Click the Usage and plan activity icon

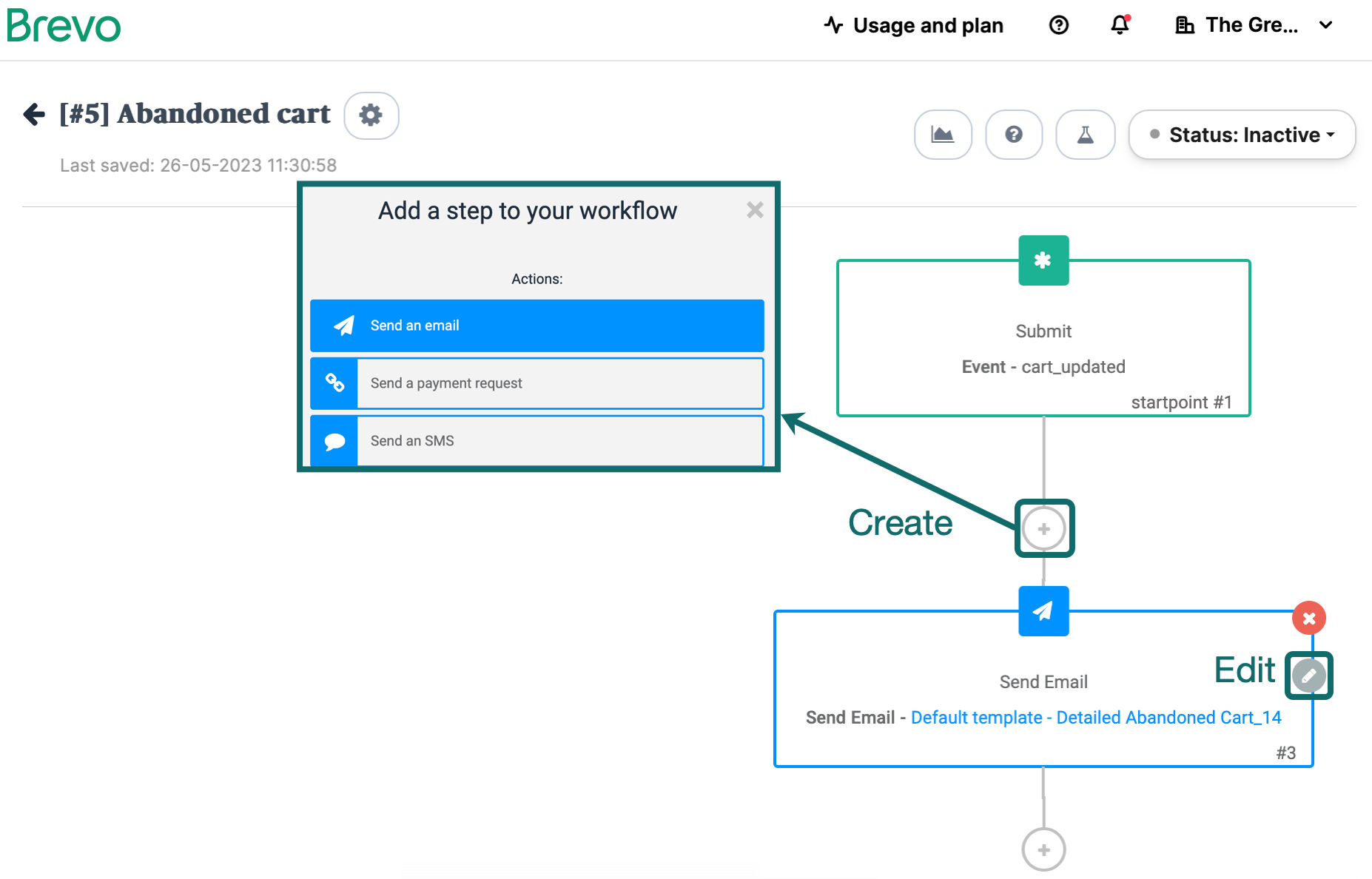[833, 24]
